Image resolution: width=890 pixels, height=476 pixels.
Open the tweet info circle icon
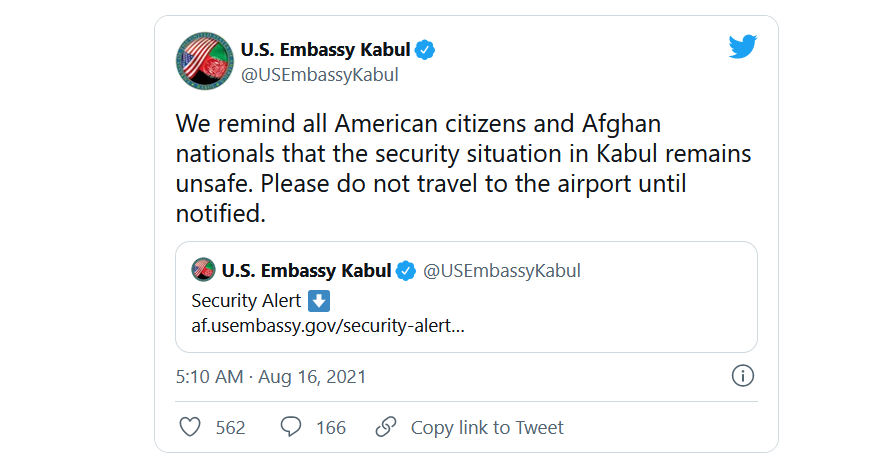point(742,376)
